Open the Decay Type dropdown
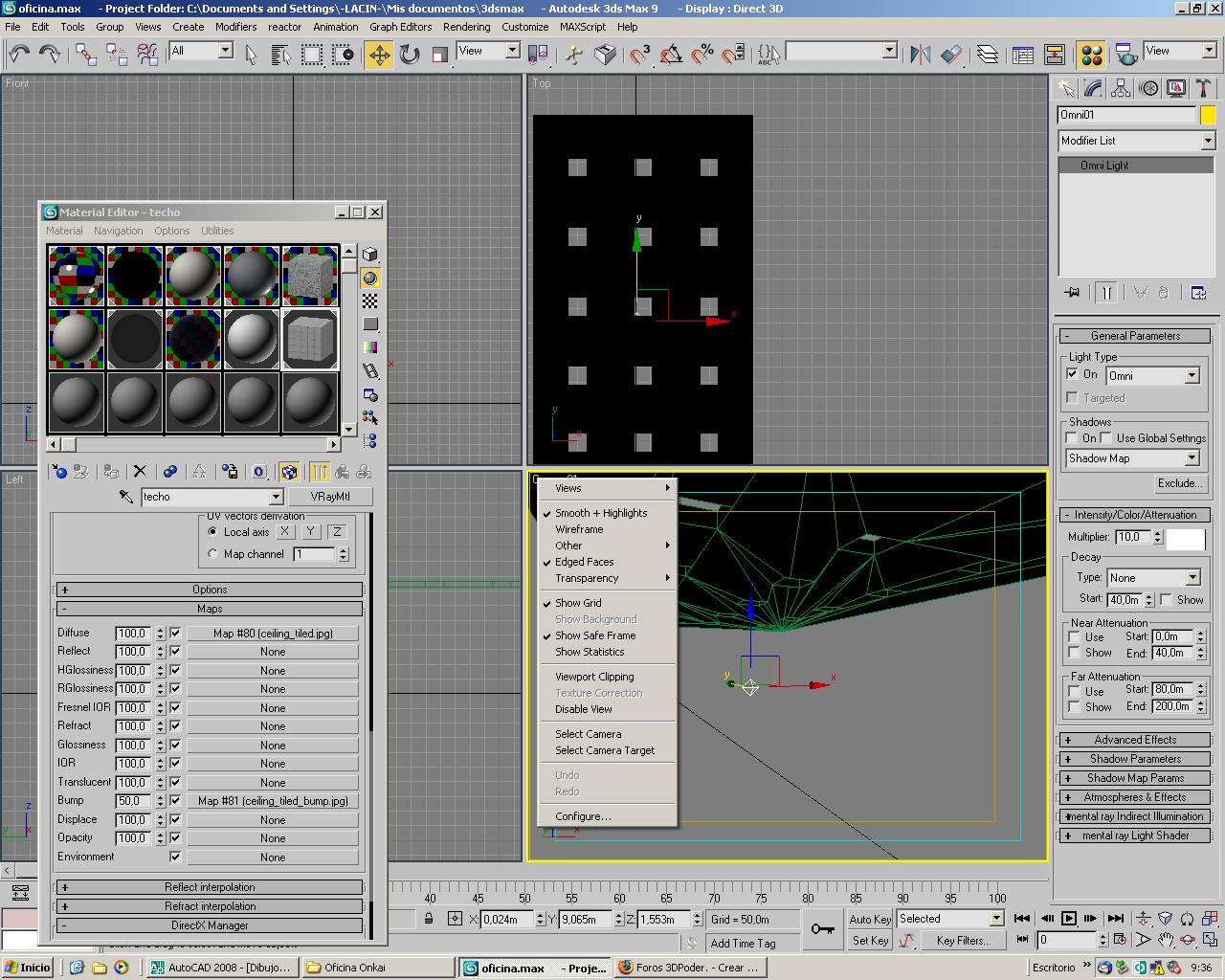The width and height of the screenshot is (1225, 980). [x=1153, y=578]
